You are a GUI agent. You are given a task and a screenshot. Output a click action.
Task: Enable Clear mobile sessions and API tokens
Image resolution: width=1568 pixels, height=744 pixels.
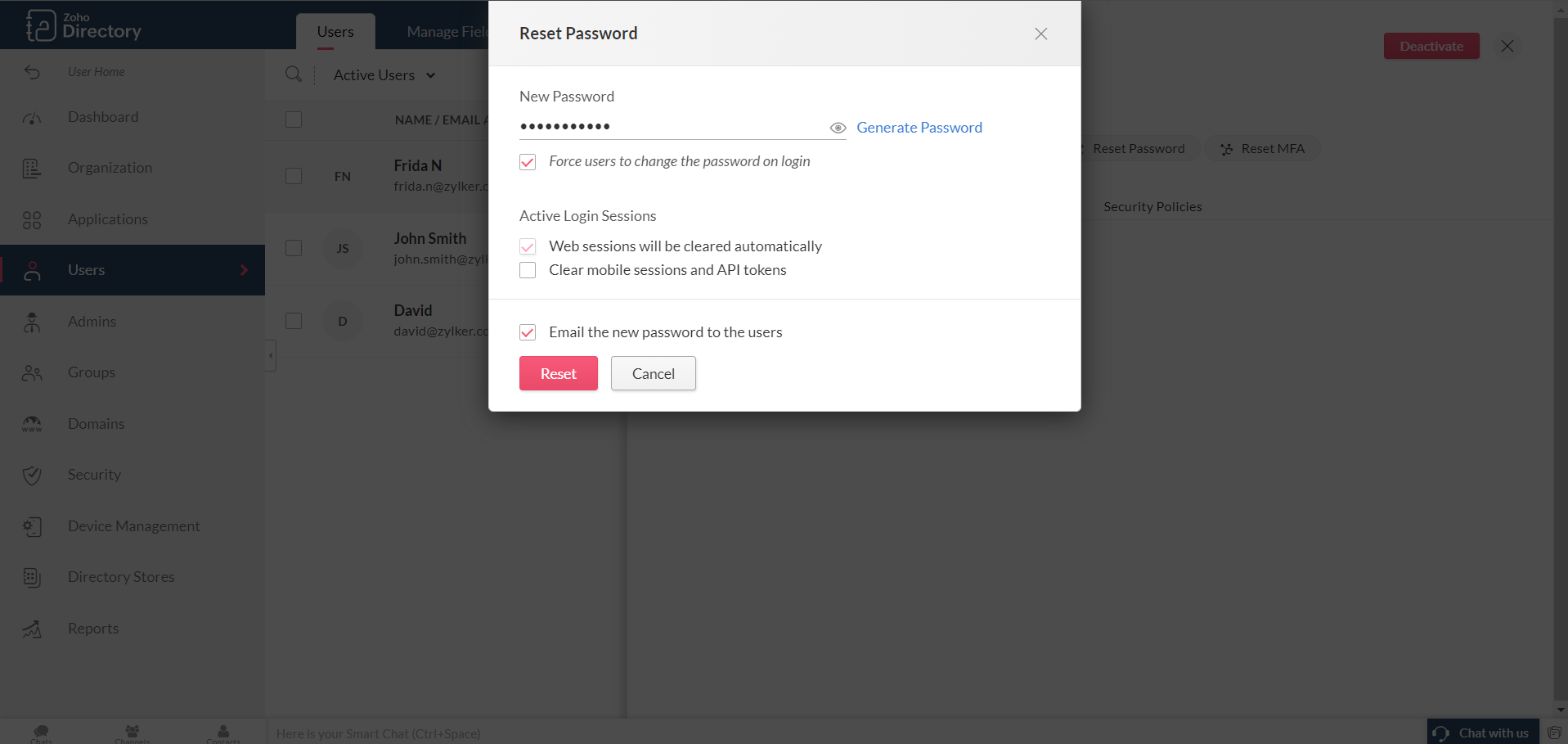pyautogui.click(x=528, y=270)
